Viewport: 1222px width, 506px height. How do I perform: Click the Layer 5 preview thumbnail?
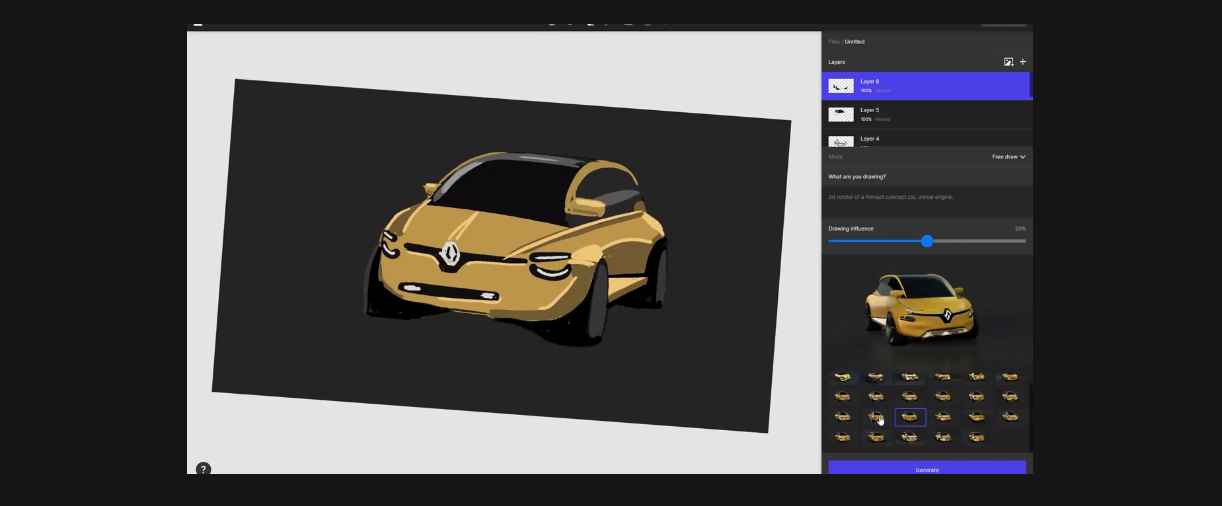(841, 115)
